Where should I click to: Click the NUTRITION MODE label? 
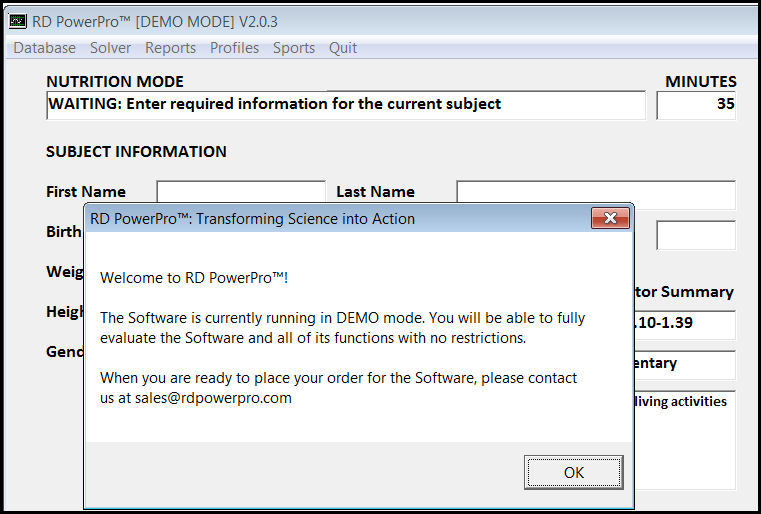115,82
